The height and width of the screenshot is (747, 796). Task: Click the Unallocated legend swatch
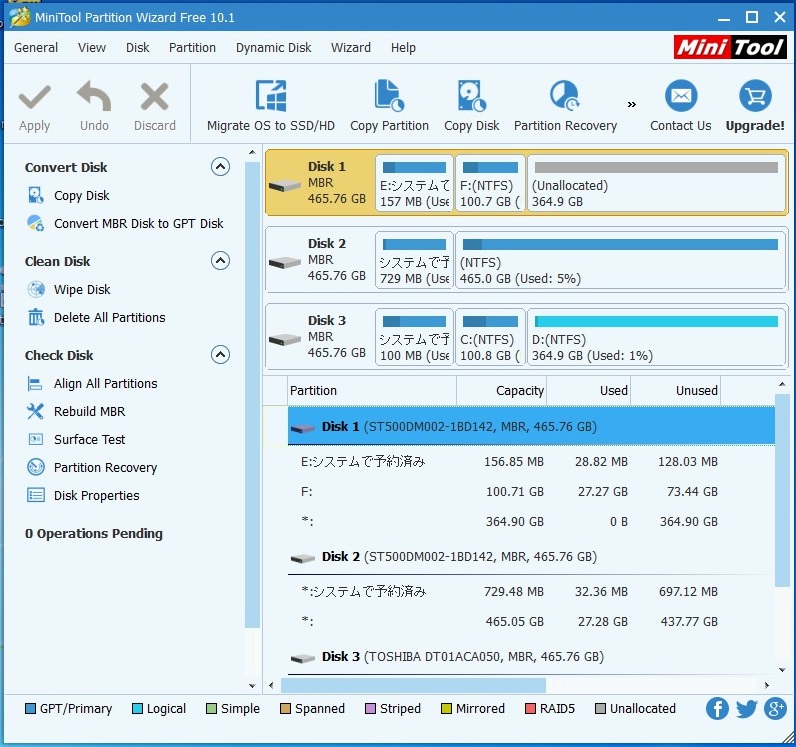[600, 708]
